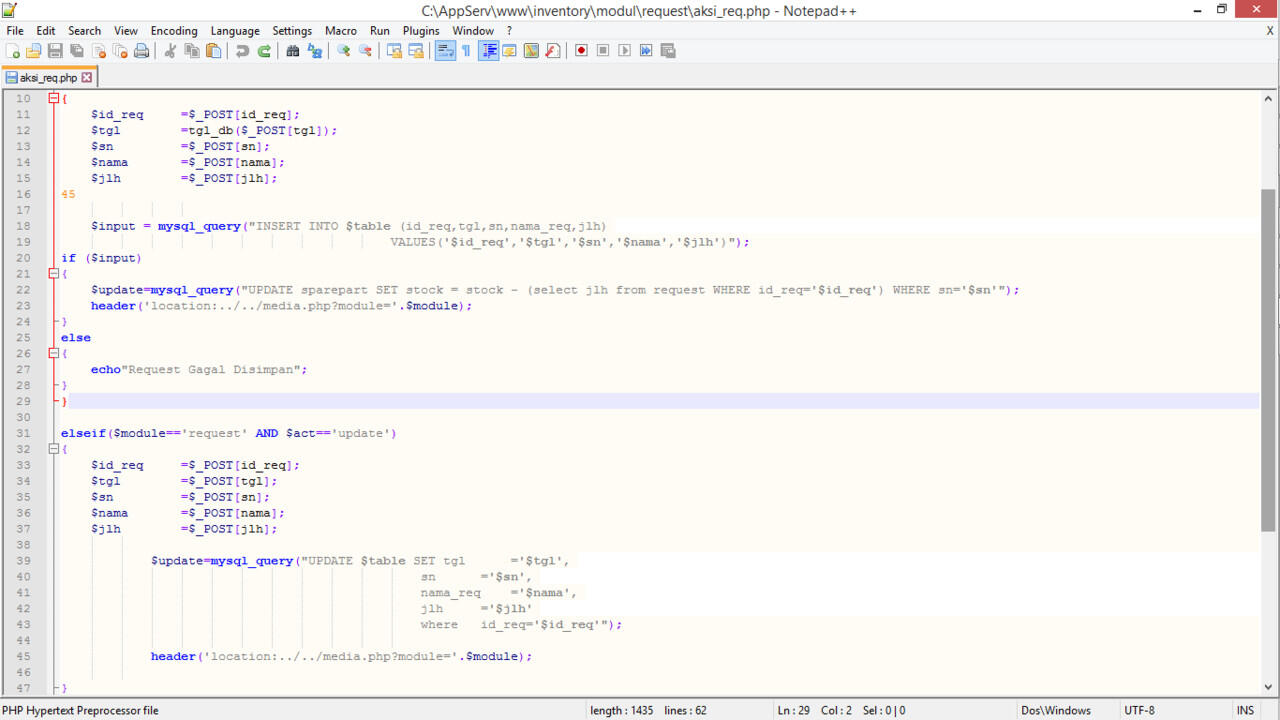Start macro recording with red circle icon

tap(581, 51)
